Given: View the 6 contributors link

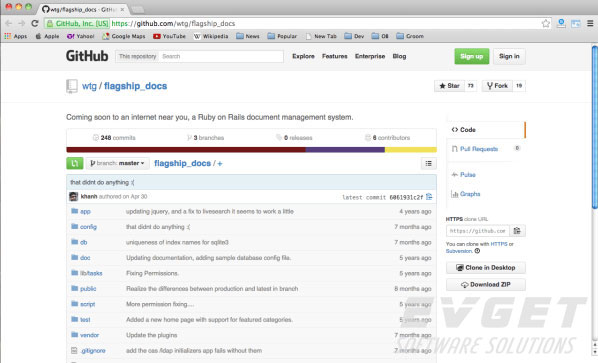Looking at the screenshot, I should click(x=387, y=138).
